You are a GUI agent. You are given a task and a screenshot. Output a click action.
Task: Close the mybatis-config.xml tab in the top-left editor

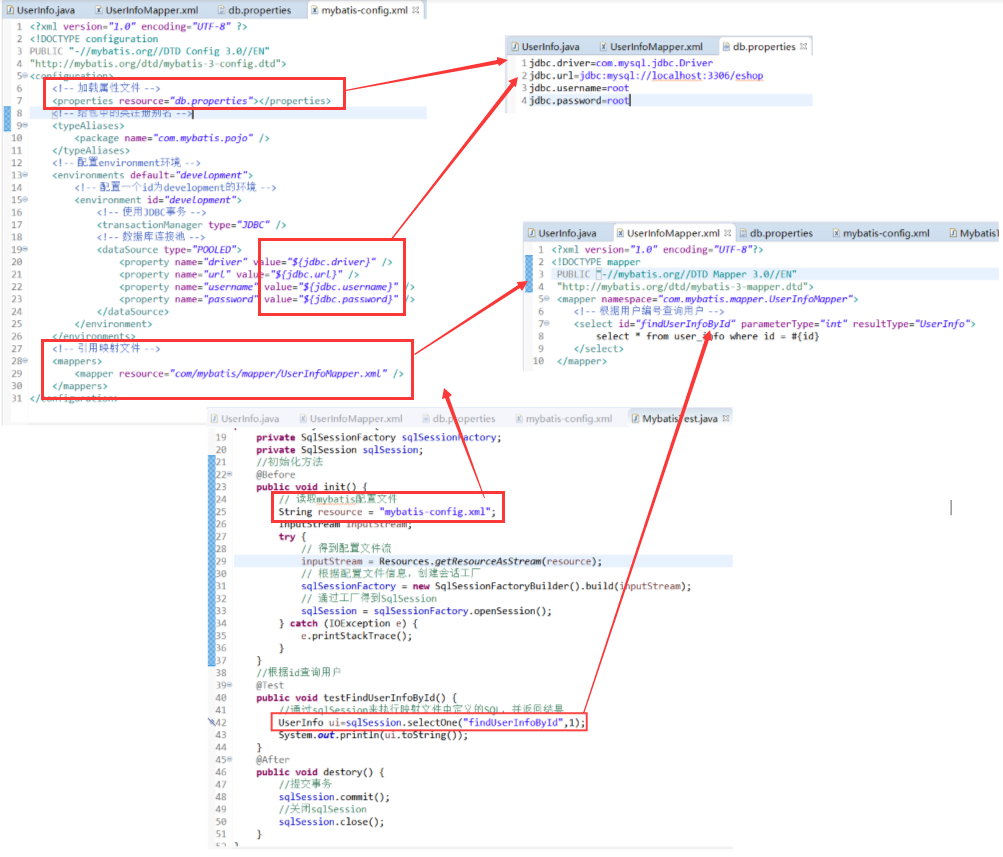(416, 10)
